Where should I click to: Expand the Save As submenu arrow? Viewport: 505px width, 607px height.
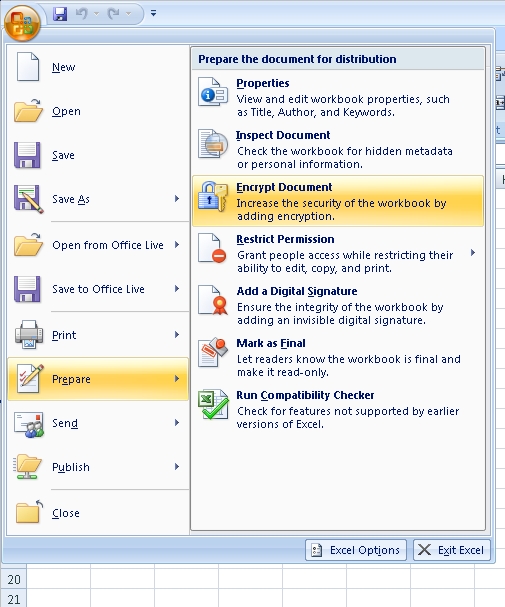[x=177, y=199]
